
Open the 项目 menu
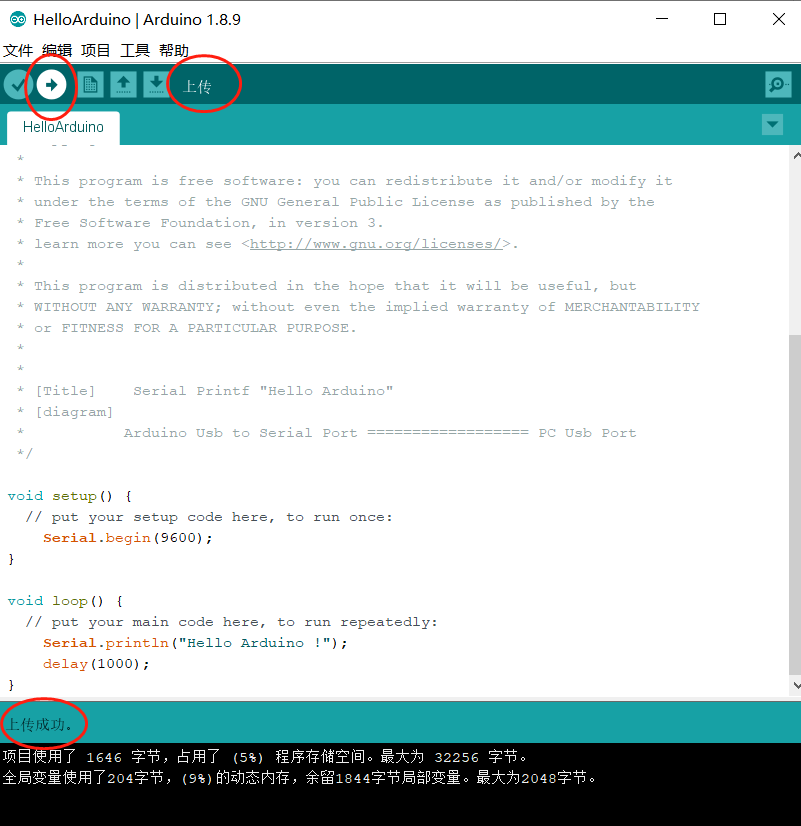point(95,51)
